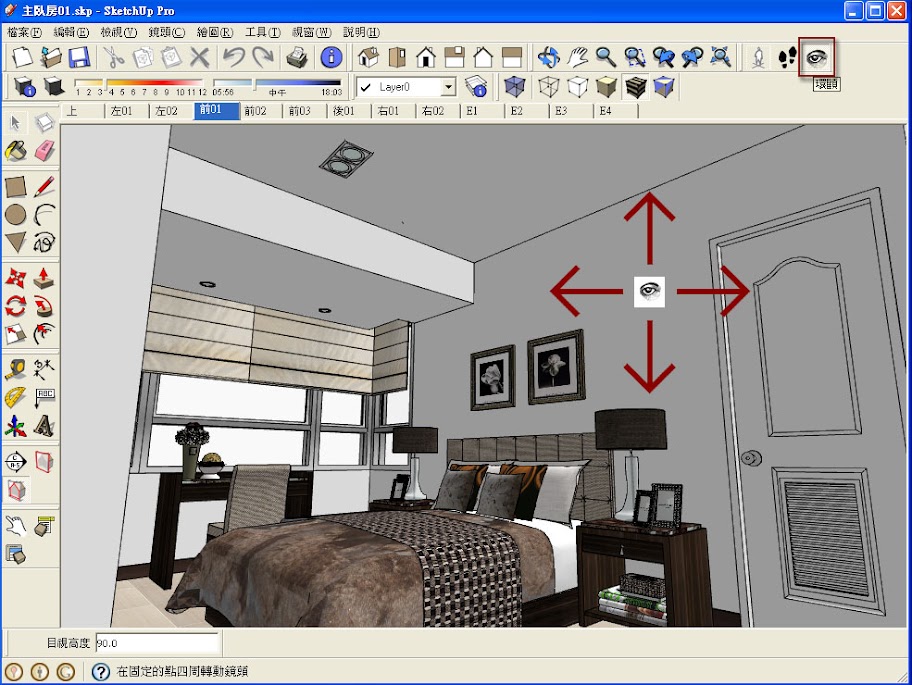
Task: Toggle X-ray face style
Action: coord(515,87)
